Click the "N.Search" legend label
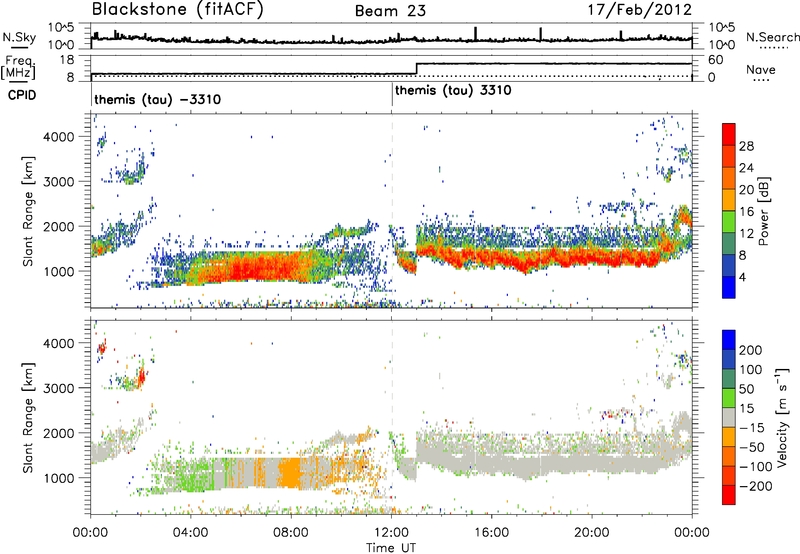The width and height of the screenshot is (800, 554). [772, 37]
